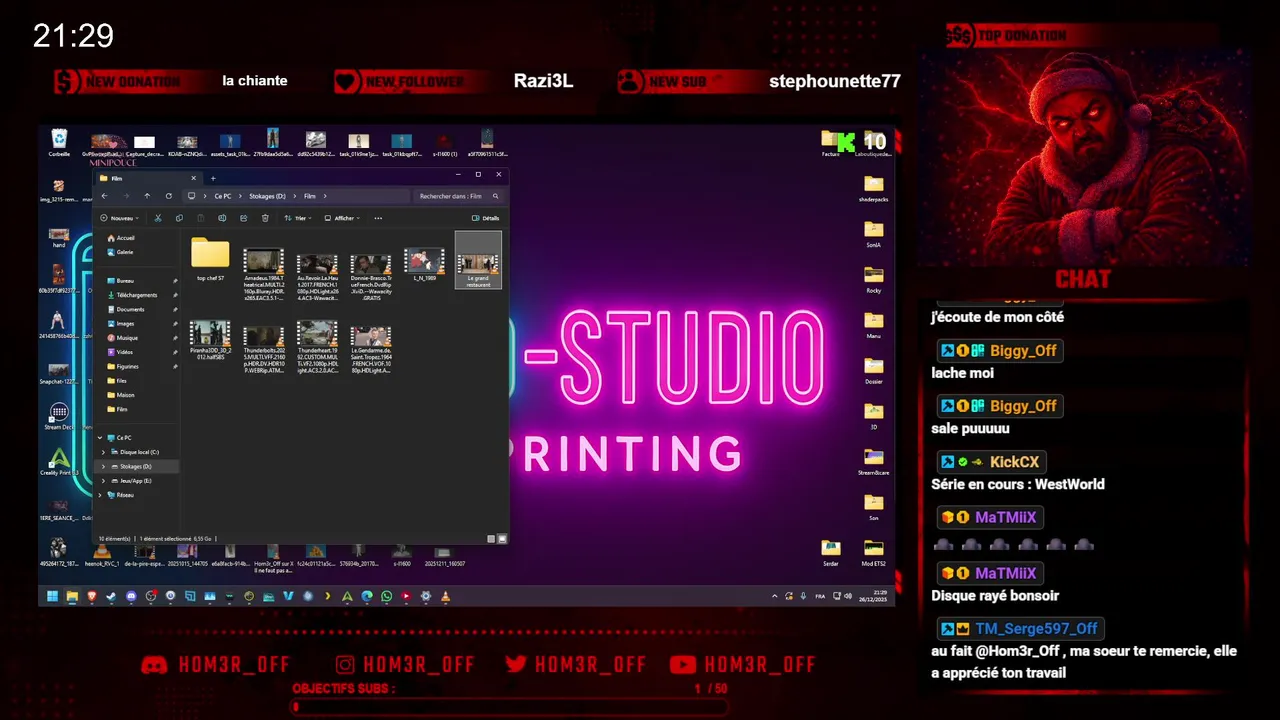
Task: Expand the chevron after Film in the address bar
Action: coord(325,196)
